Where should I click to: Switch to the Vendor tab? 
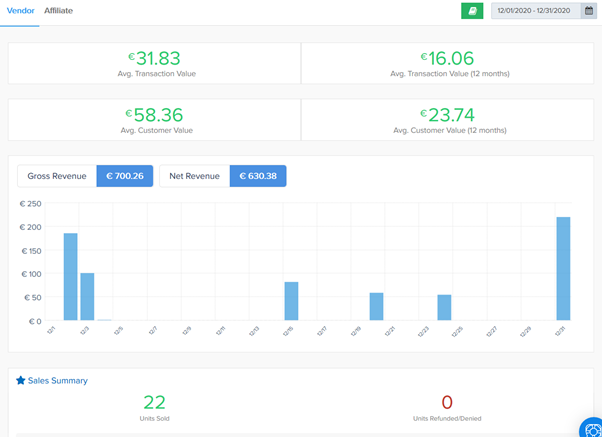pyautogui.click(x=21, y=11)
